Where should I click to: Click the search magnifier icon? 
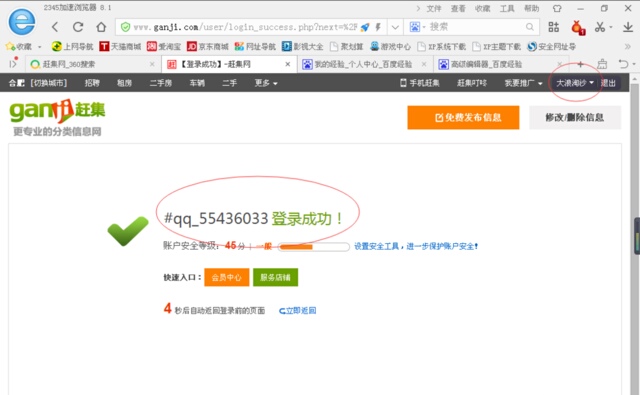pos(529,27)
